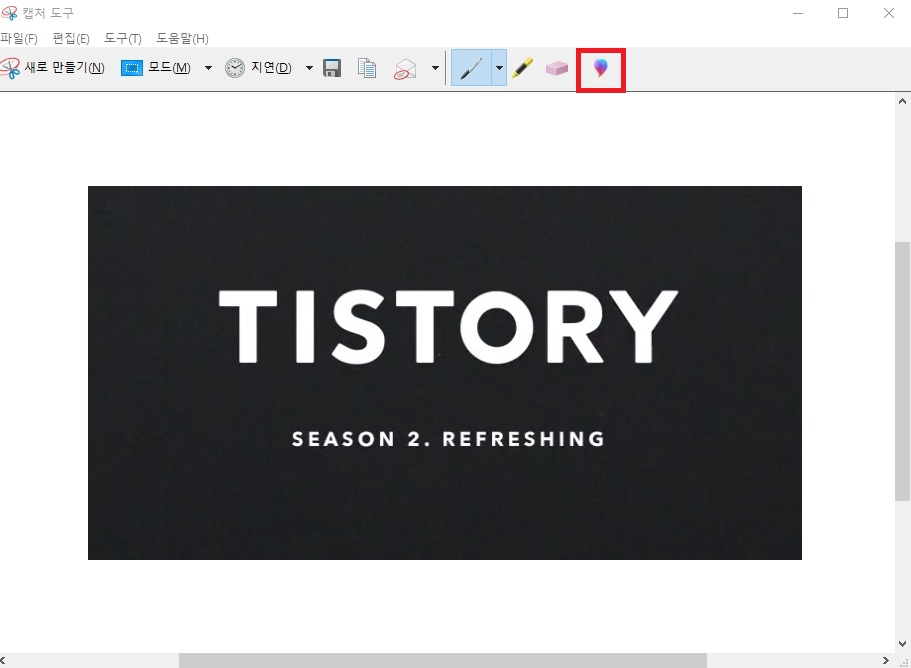Open the Edit (편집) menu
911x668 pixels.
coord(71,38)
